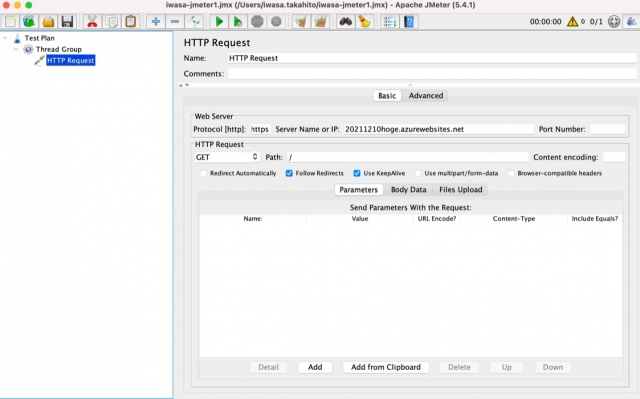Select the Files Upload tab

(460, 190)
